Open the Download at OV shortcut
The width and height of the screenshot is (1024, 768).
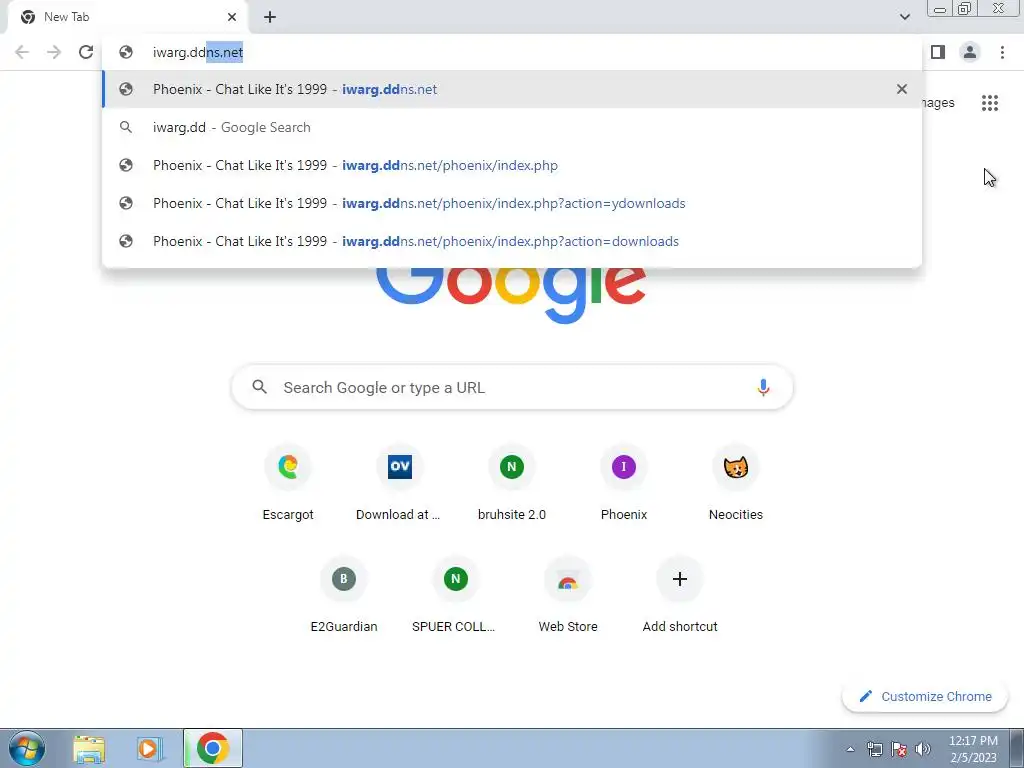click(x=400, y=483)
